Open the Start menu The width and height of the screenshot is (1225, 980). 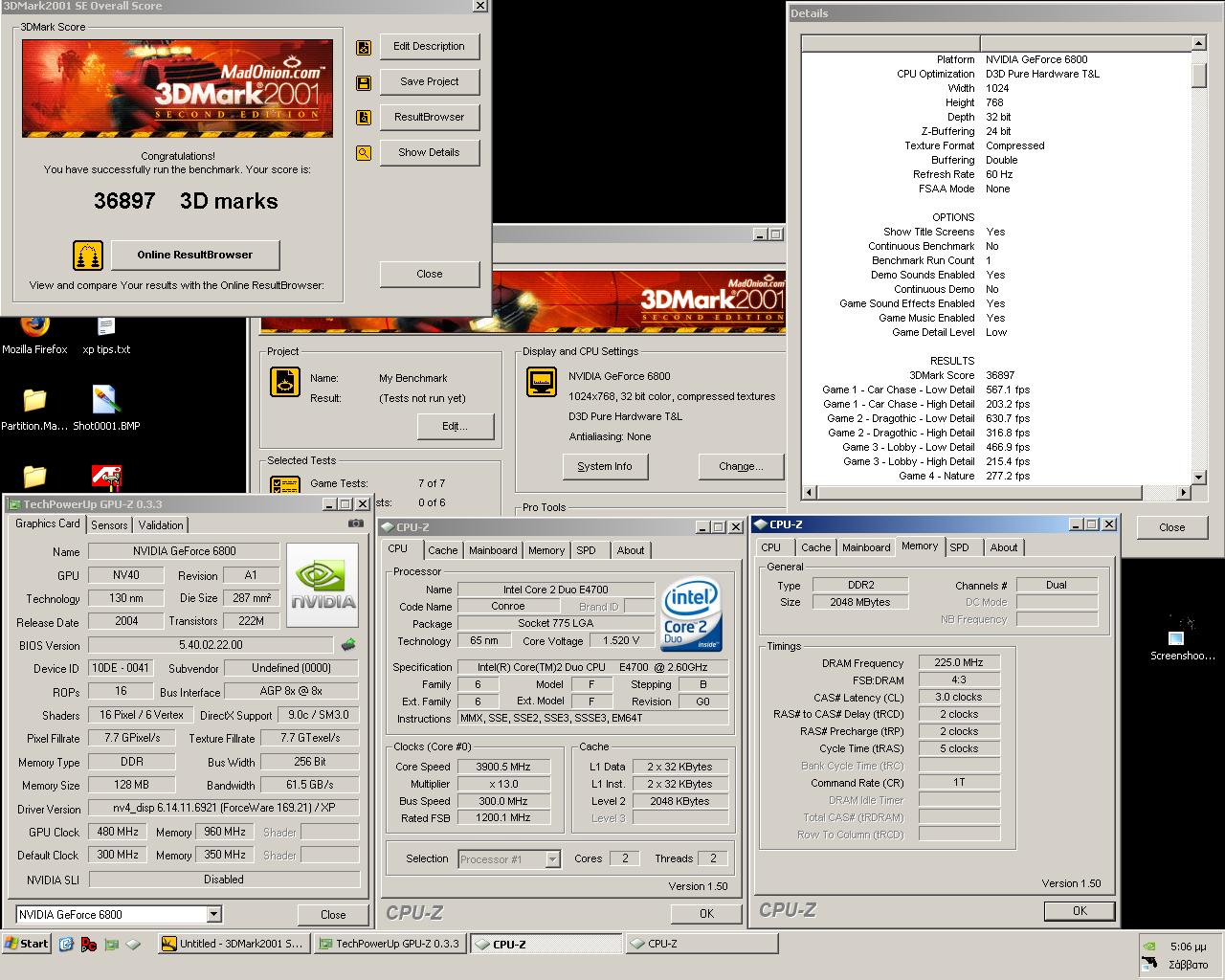pyautogui.click(x=27, y=944)
